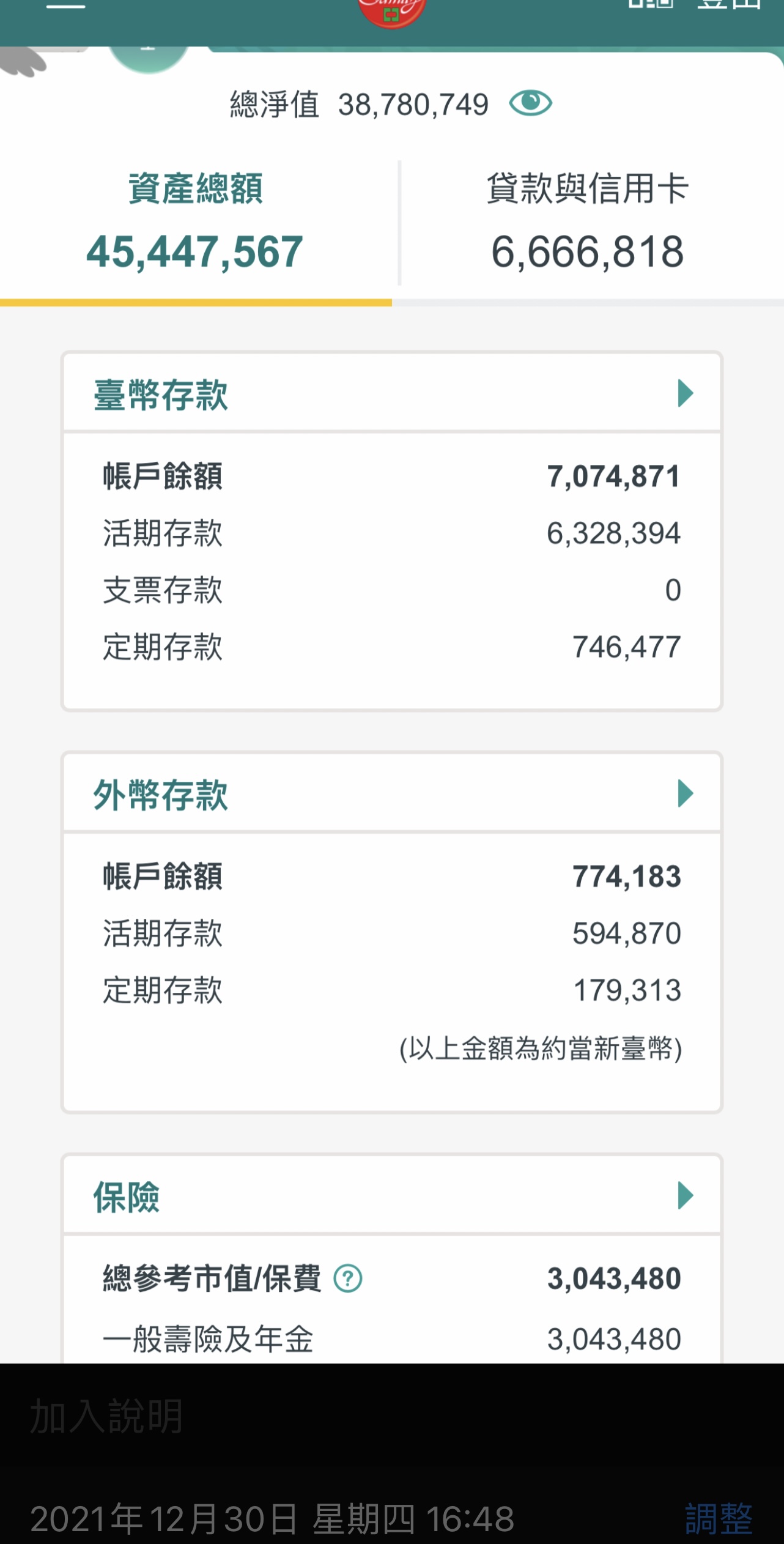Expand 外幣存款 with its arrow
Image resolution: width=784 pixels, height=1544 pixels.
[x=686, y=793]
